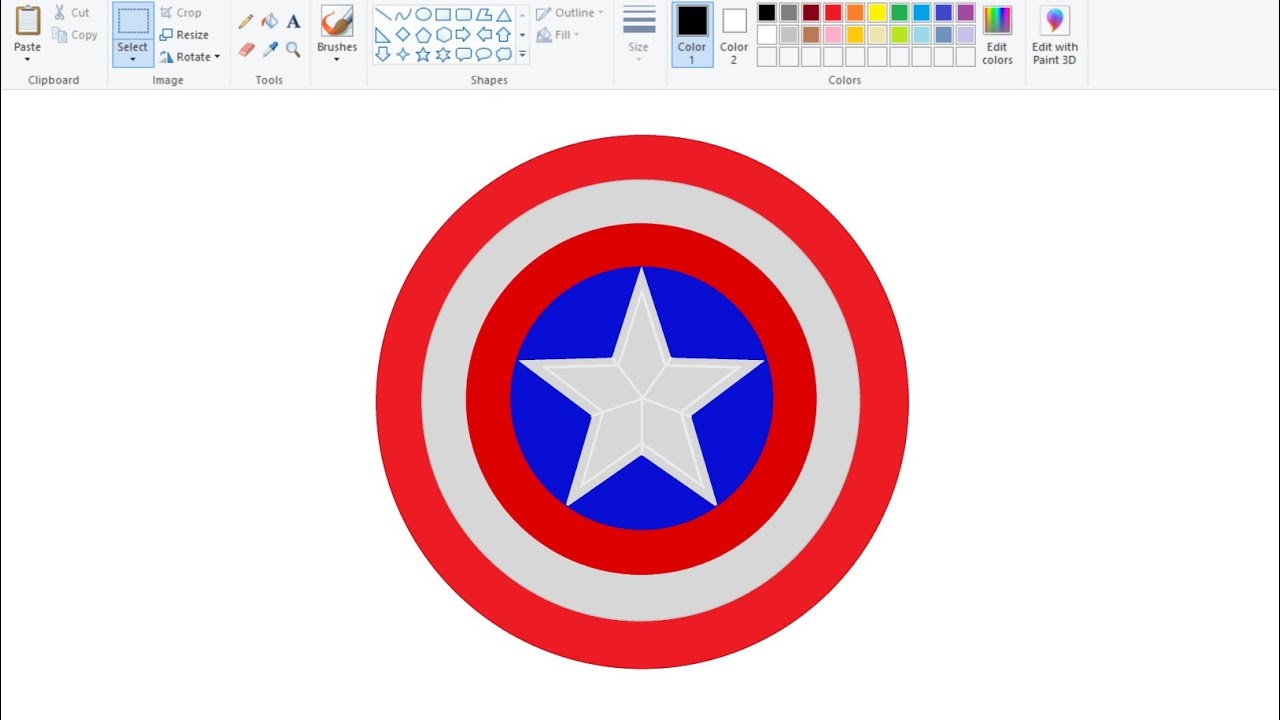Open the Select dropdown arrow
The height and width of the screenshot is (720, 1280).
coord(132,60)
